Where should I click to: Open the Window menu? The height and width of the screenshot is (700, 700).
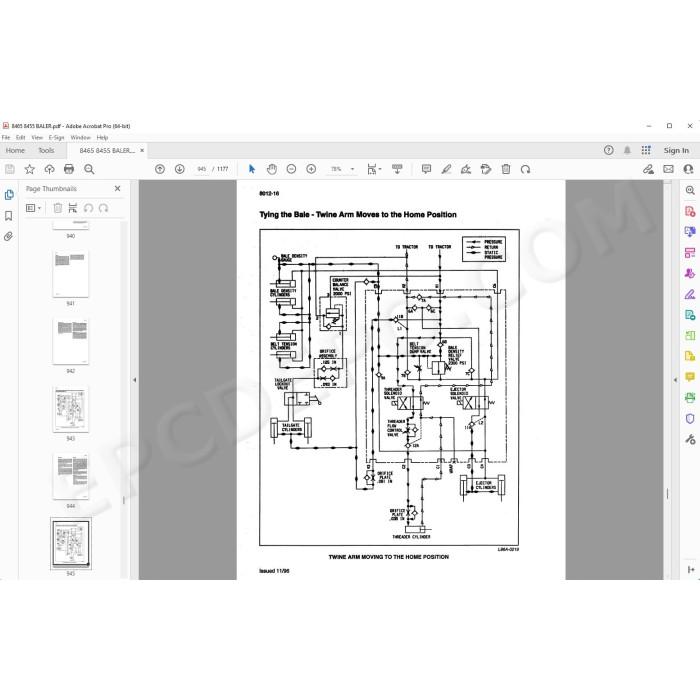click(x=80, y=138)
